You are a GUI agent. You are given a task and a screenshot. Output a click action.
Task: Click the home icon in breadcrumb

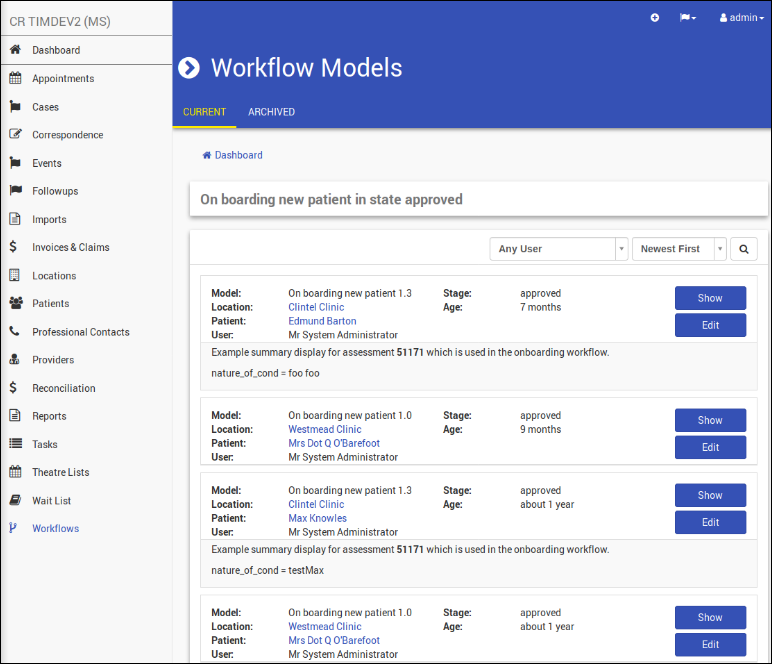[207, 155]
